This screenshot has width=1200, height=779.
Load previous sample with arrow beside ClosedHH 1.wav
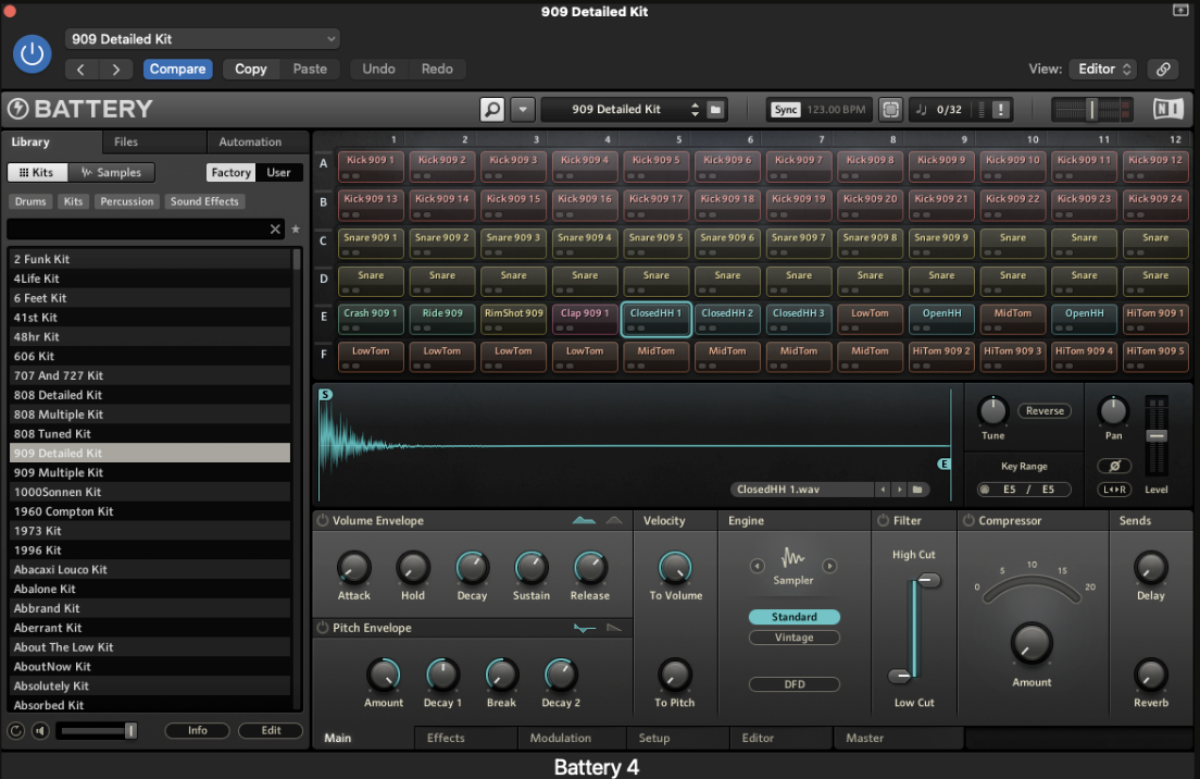tap(881, 490)
